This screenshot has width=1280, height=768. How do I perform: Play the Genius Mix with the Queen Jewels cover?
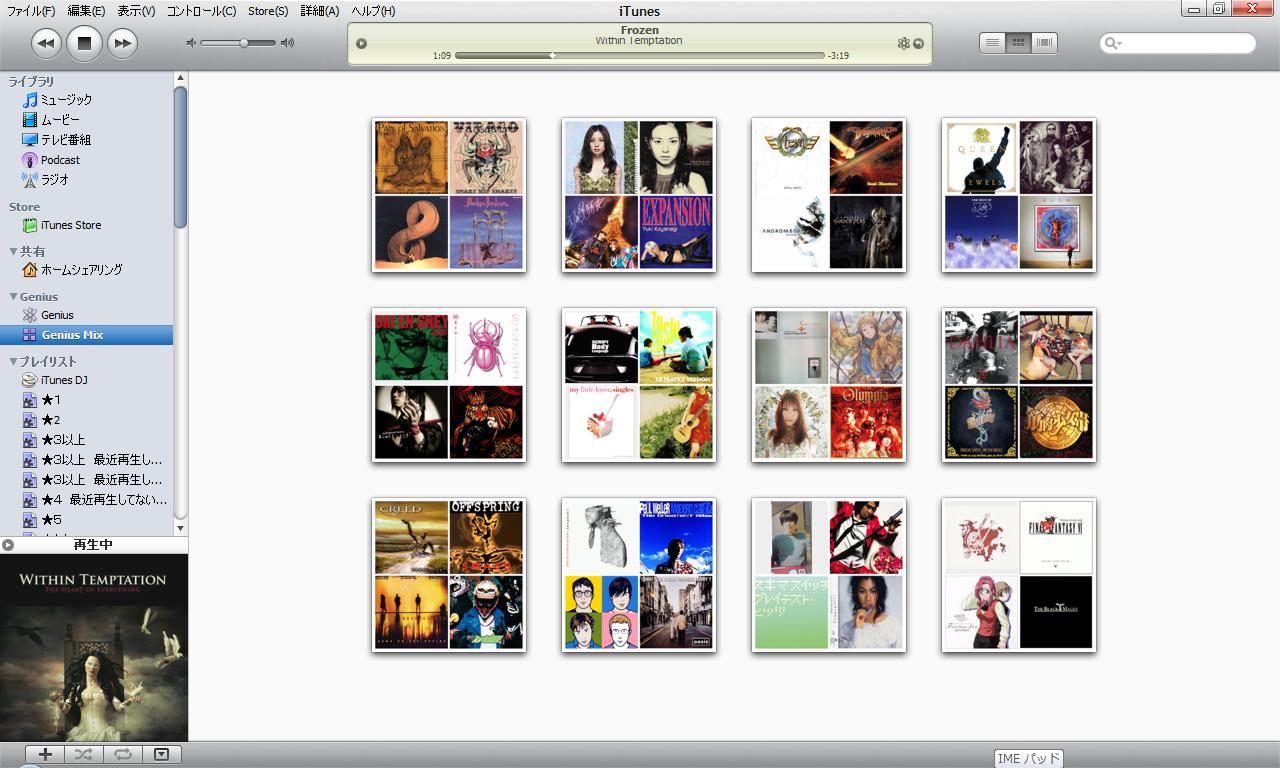pyautogui.click(x=1019, y=195)
